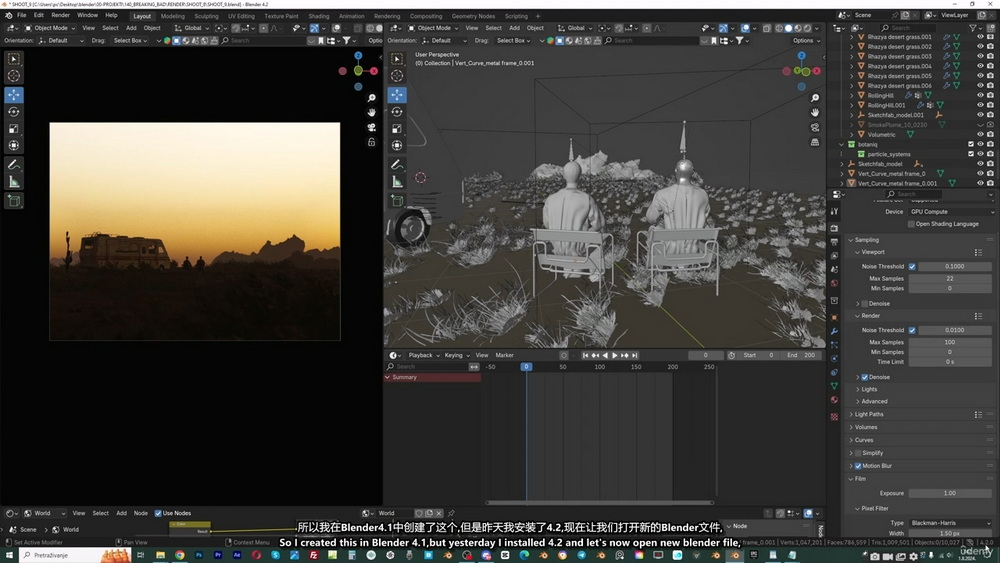This screenshot has height=563, width=1000.
Task: Select the Cursor tool in the left viewport toolbar
Action: coord(13,76)
